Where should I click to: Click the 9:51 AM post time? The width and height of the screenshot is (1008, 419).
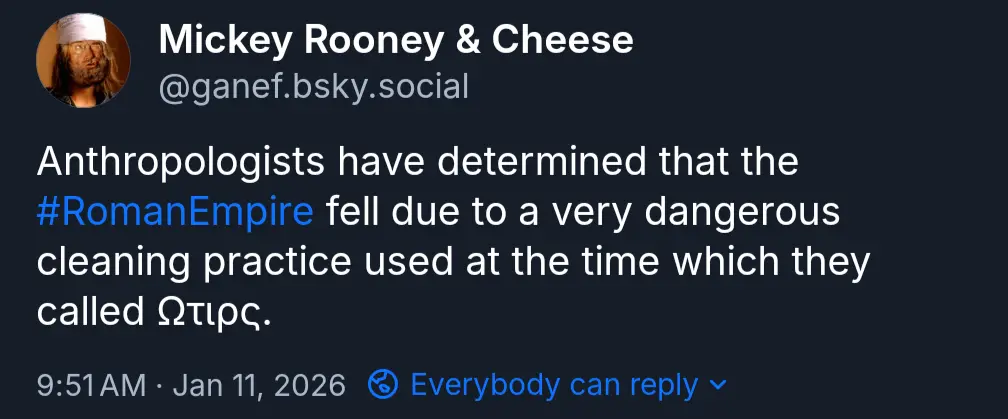click(90, 384)
